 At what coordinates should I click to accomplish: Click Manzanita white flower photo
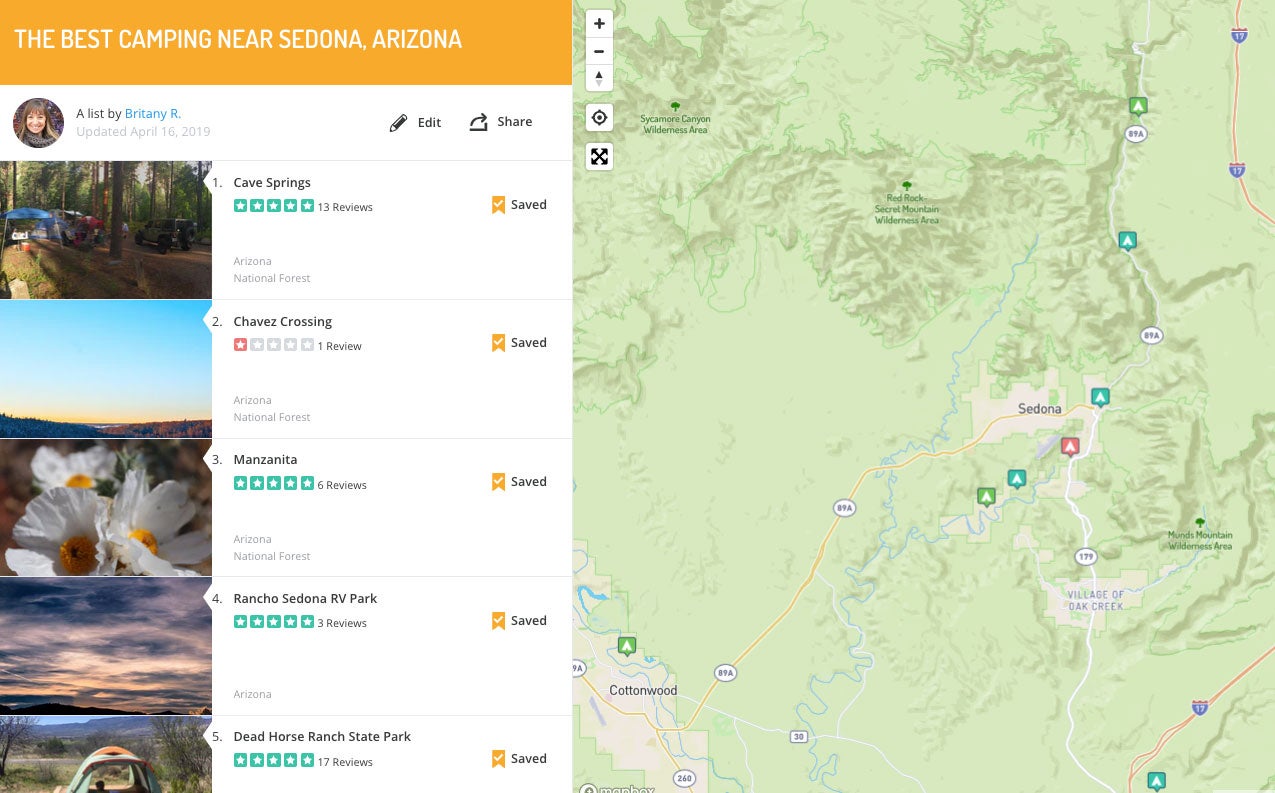tap(106, 508)
